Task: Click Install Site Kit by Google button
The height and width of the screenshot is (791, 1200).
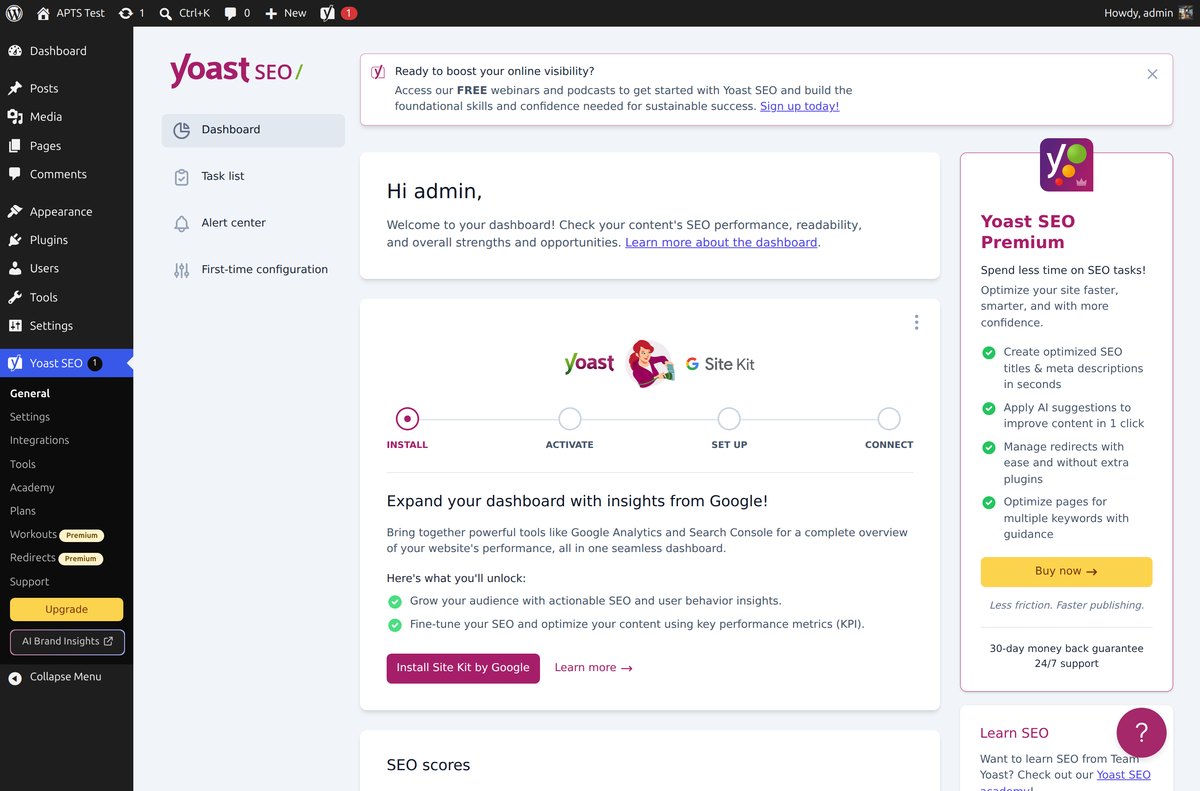Action: coord(463,668)
